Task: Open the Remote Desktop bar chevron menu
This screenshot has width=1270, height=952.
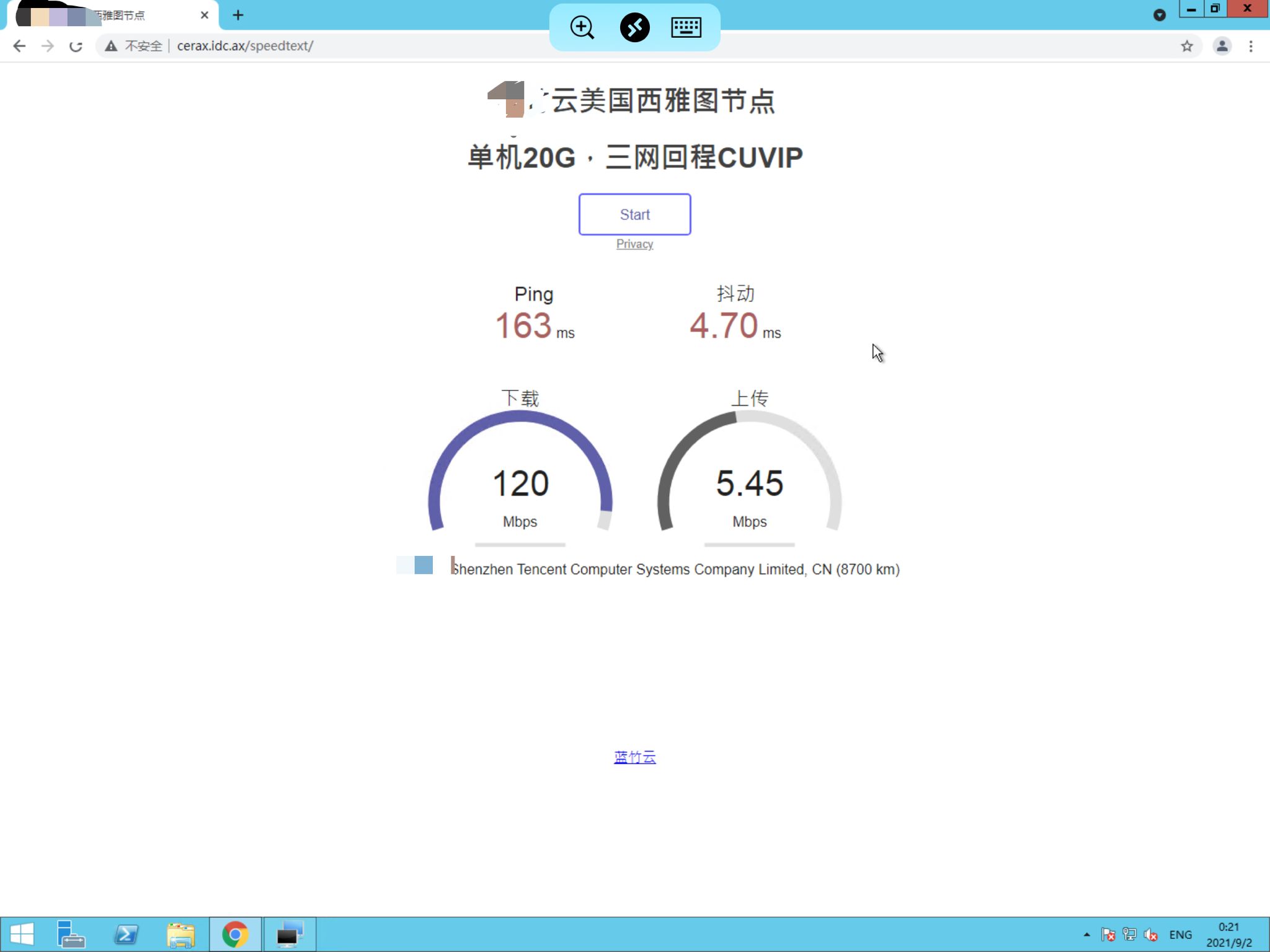Action: tap(1160, 15)
